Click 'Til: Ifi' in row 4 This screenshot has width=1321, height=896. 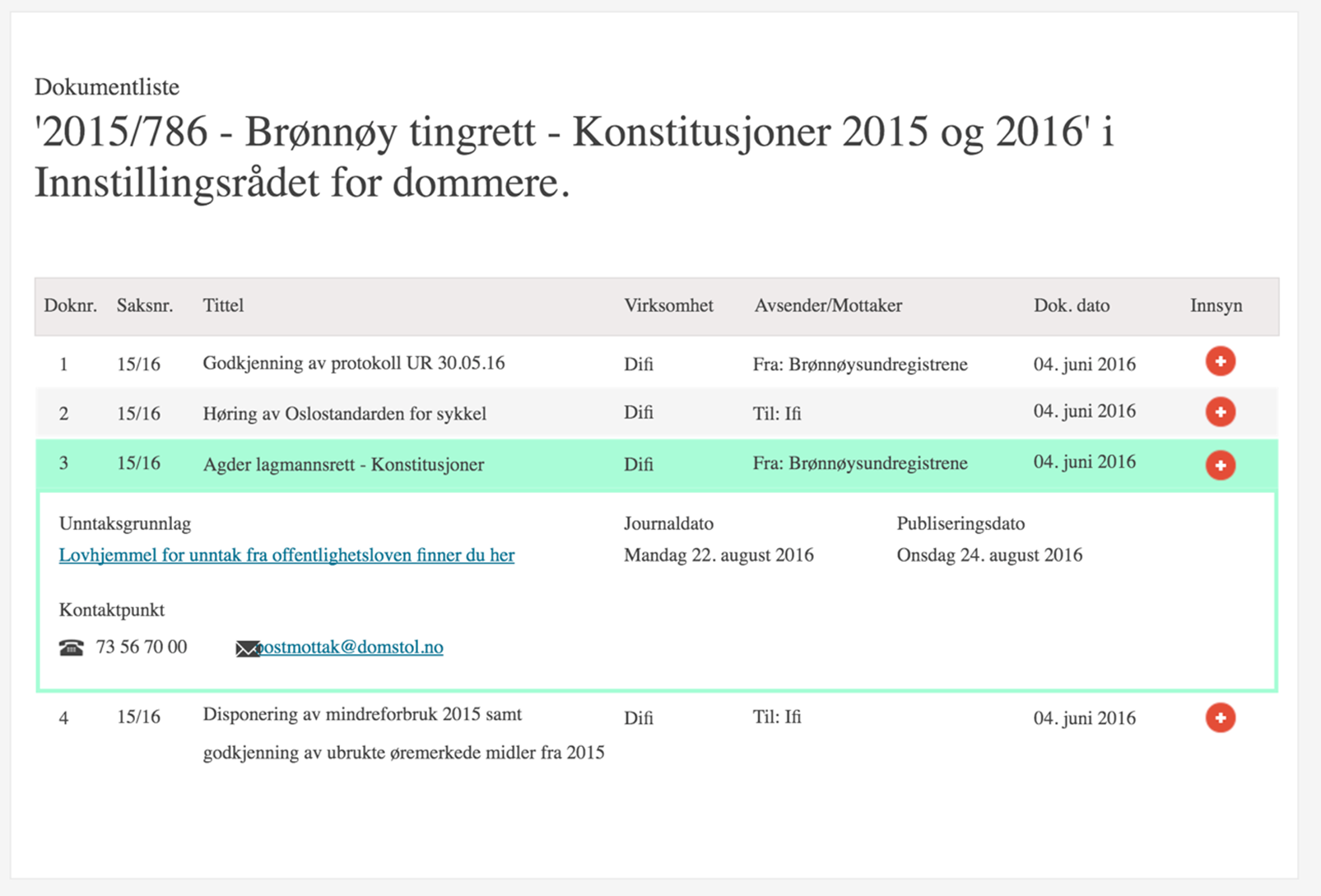777,717
